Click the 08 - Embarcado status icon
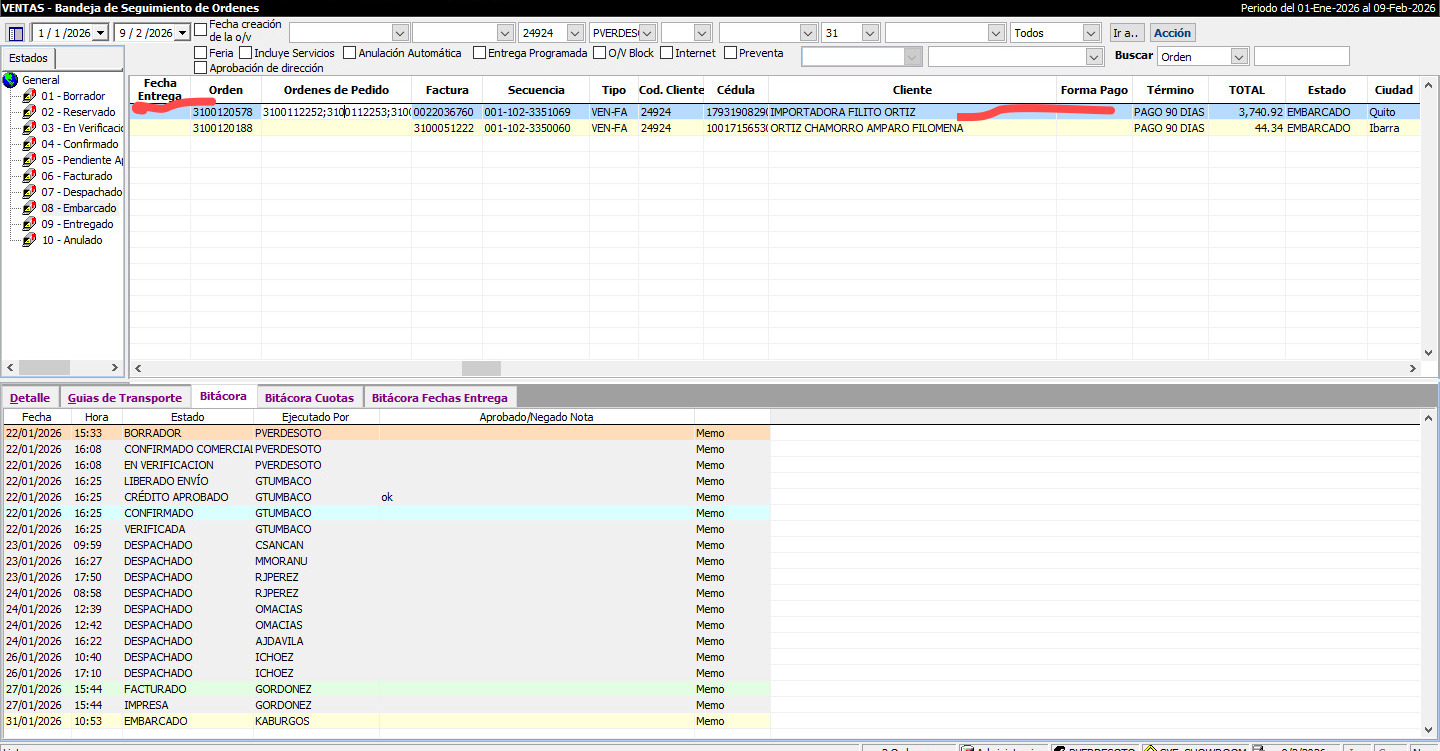Screen dimensions: 1440x751 pos(29,208)
